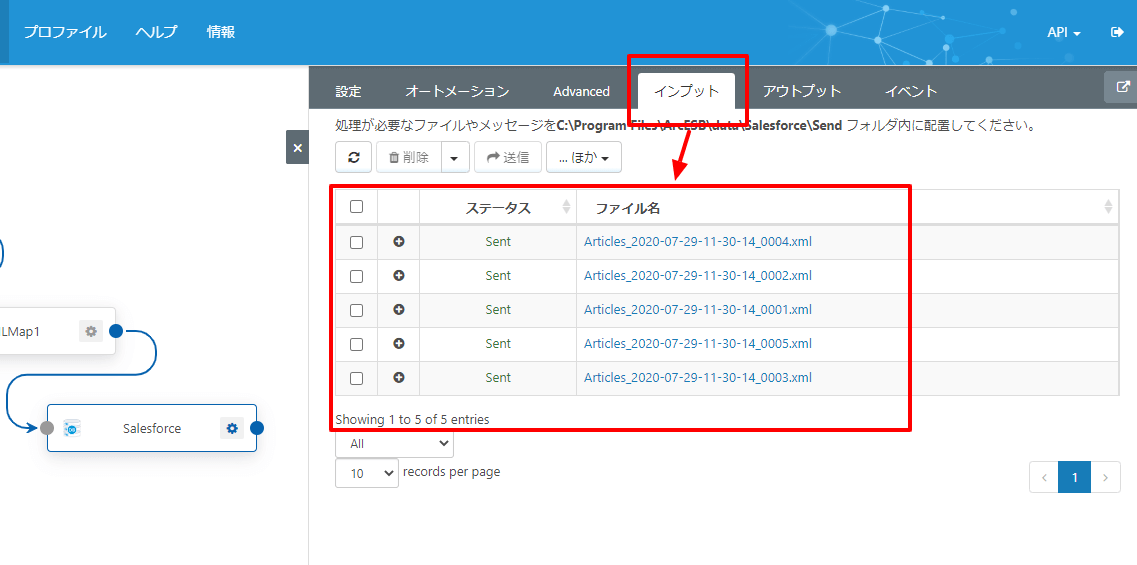
Task: Open XMLMap1 connector gear settings
Action: [91, 331]
